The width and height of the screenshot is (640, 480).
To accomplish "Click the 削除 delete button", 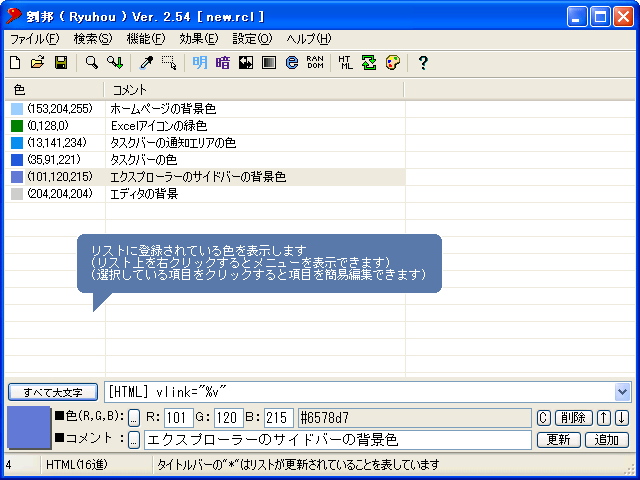I will click(573, 418).
